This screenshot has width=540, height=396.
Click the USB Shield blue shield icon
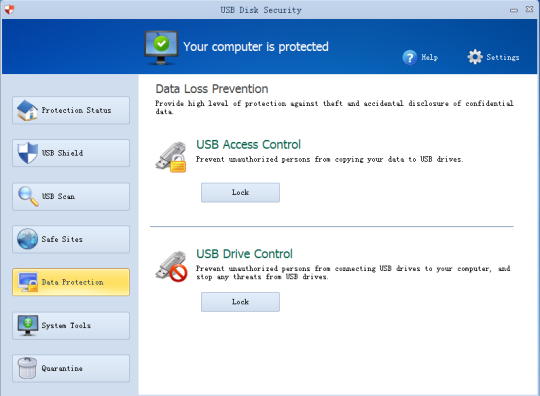click(28, 153)
